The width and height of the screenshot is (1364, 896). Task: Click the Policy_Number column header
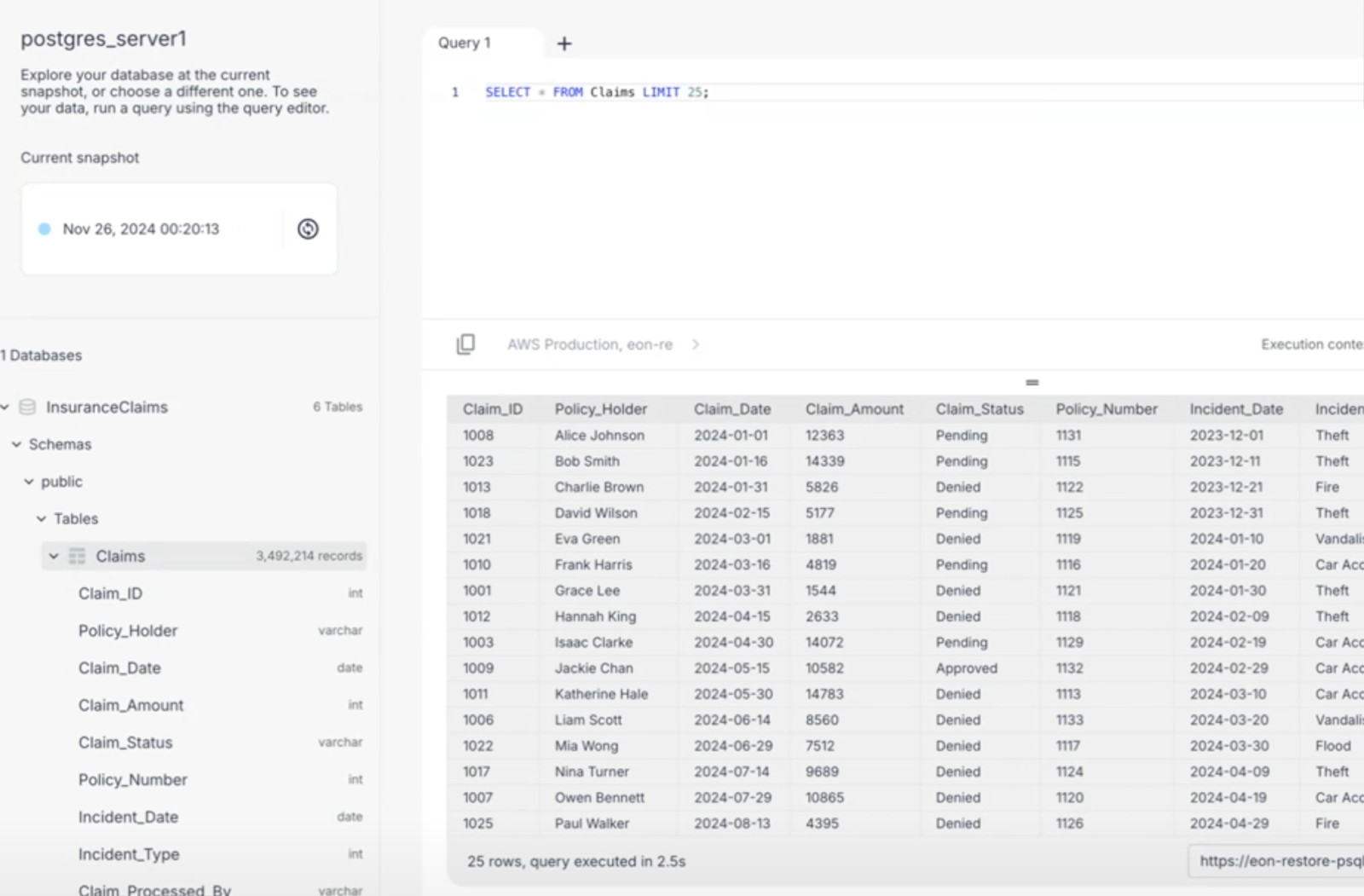1107,409
